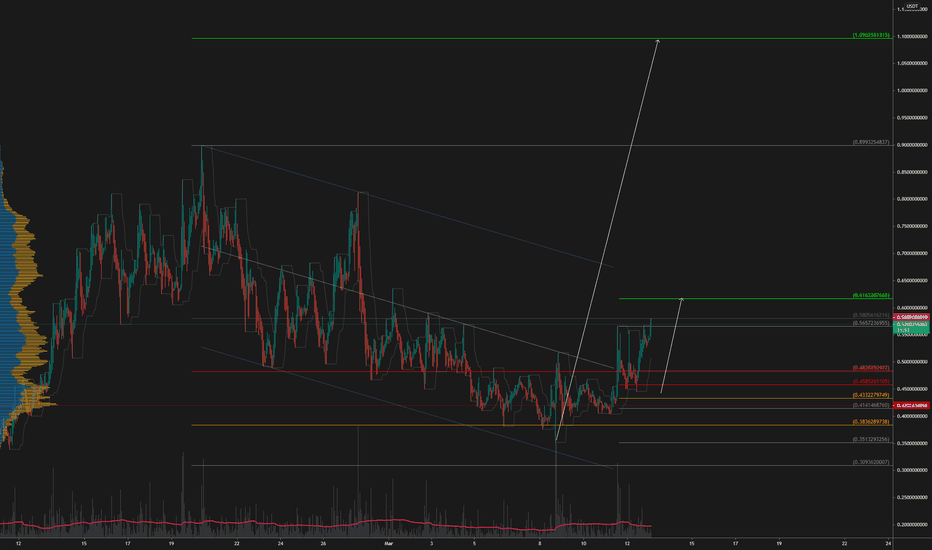Click the 26 date label on the time axis
932x550 pixels.
(323, 543)
